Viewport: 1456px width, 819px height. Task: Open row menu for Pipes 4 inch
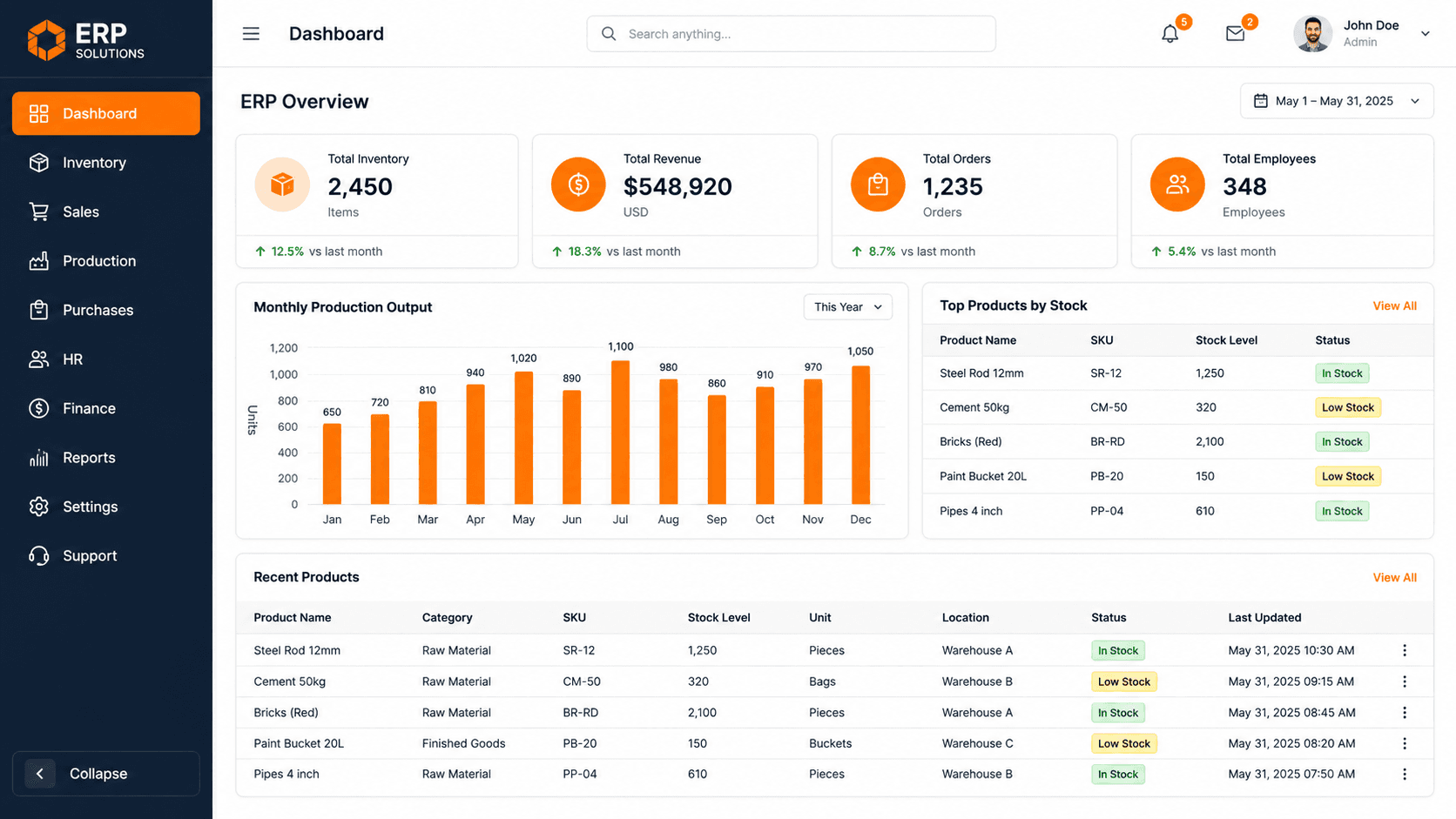[1404, 775]
